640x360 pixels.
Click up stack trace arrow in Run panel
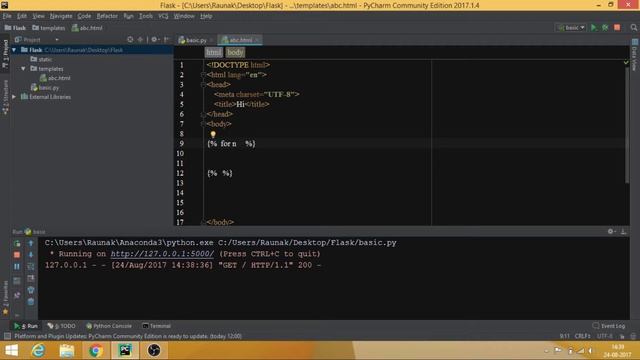tap(31, 243)
